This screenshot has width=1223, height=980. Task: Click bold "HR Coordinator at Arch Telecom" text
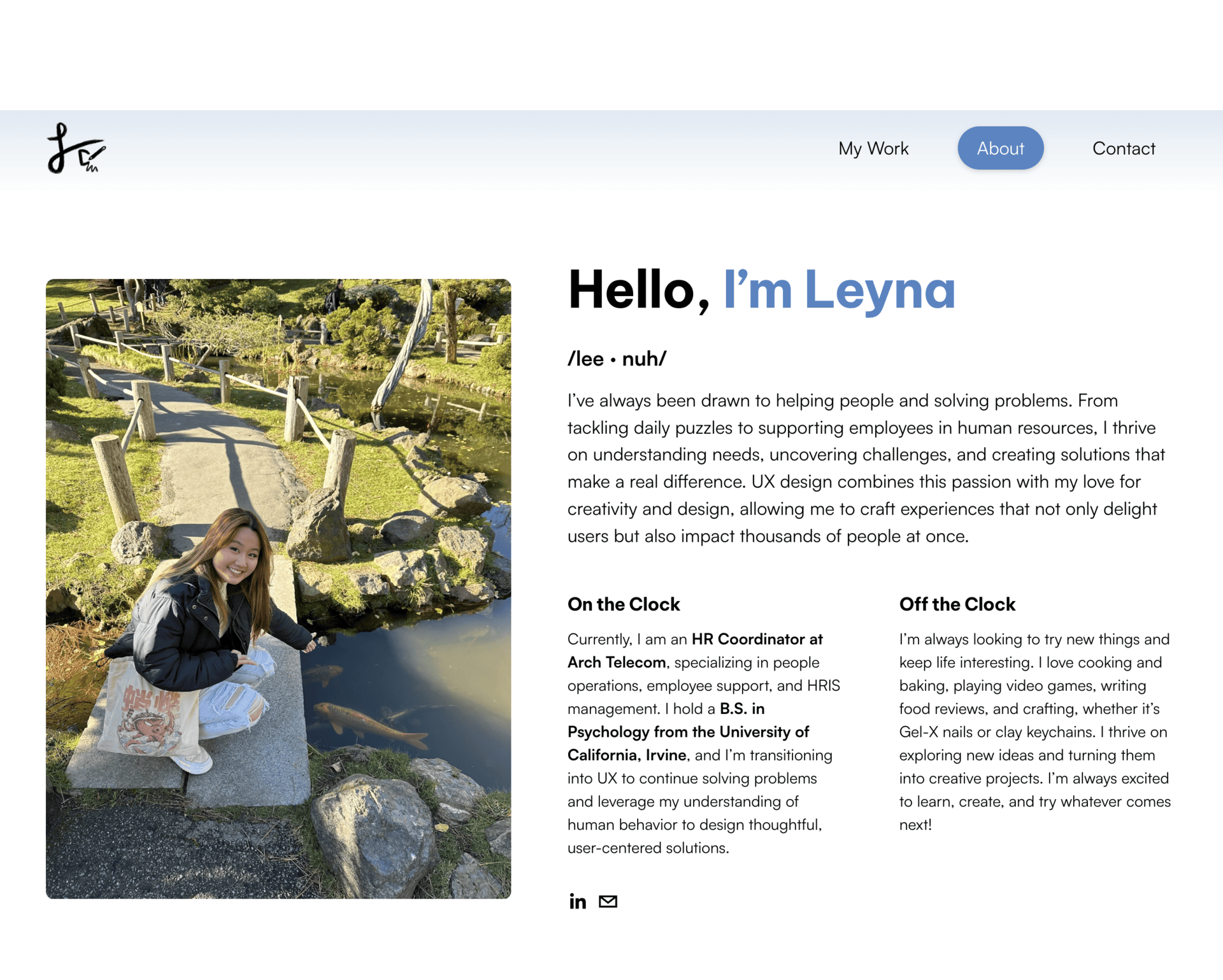(x=757, y=639)
